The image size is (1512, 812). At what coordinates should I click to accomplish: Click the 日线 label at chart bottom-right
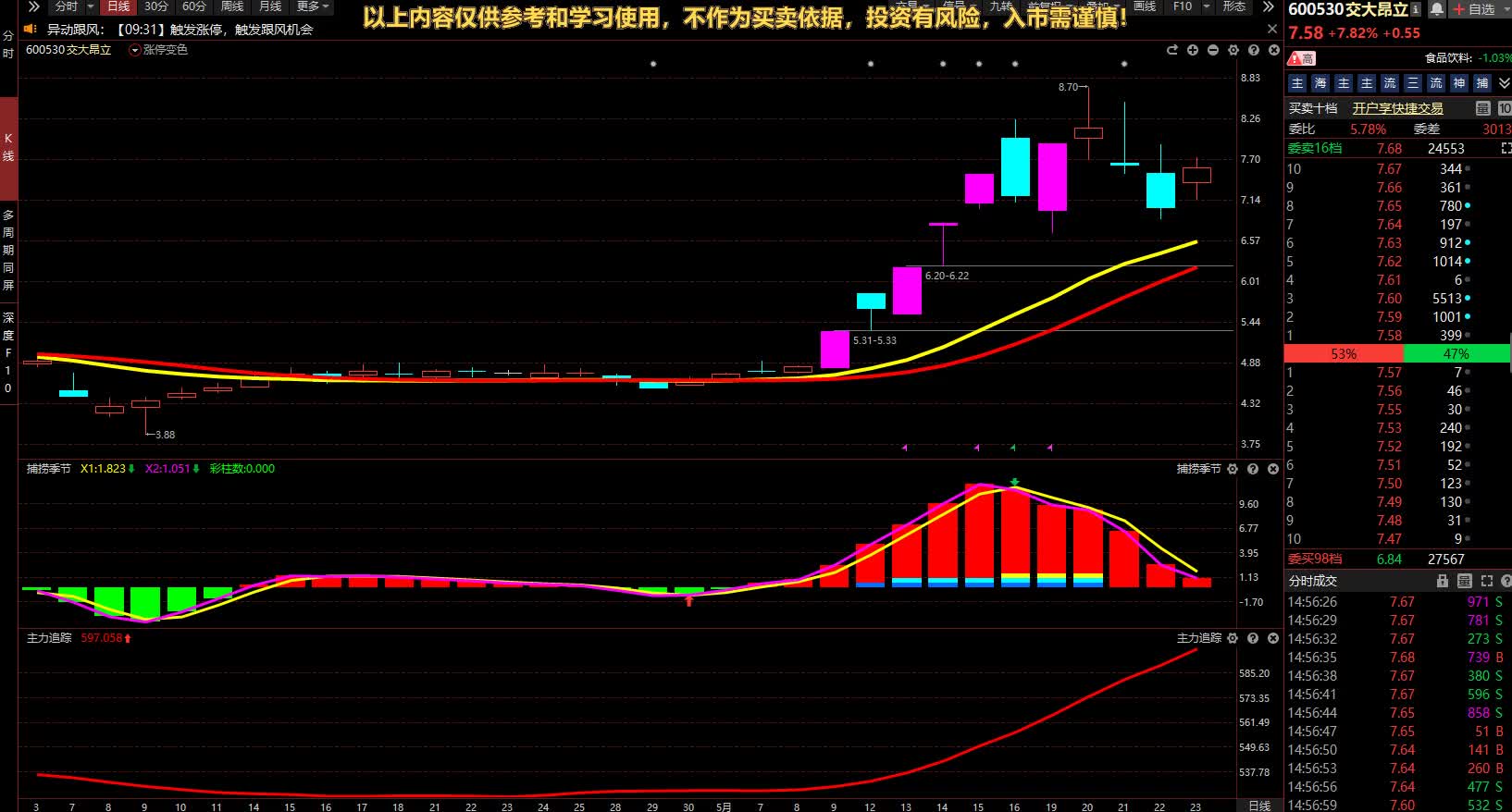click(x=1259, y=806)
